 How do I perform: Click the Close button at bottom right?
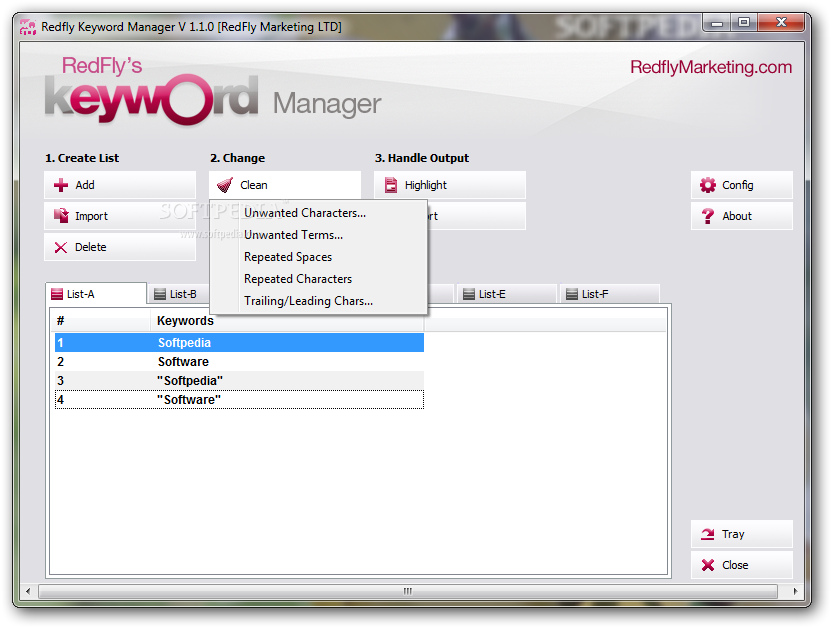[742, 565]
